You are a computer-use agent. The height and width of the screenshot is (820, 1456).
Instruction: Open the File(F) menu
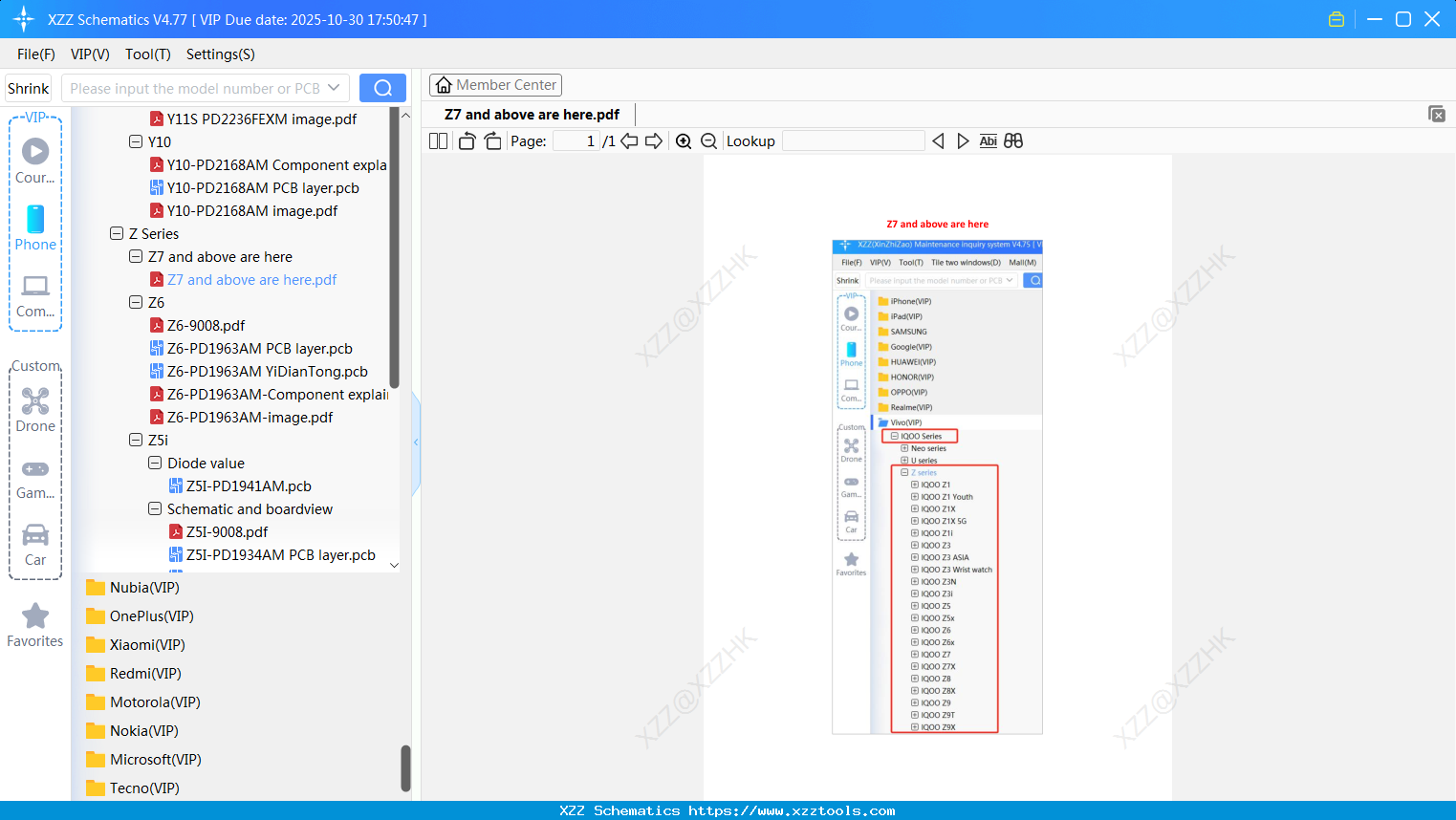point(36,54)
